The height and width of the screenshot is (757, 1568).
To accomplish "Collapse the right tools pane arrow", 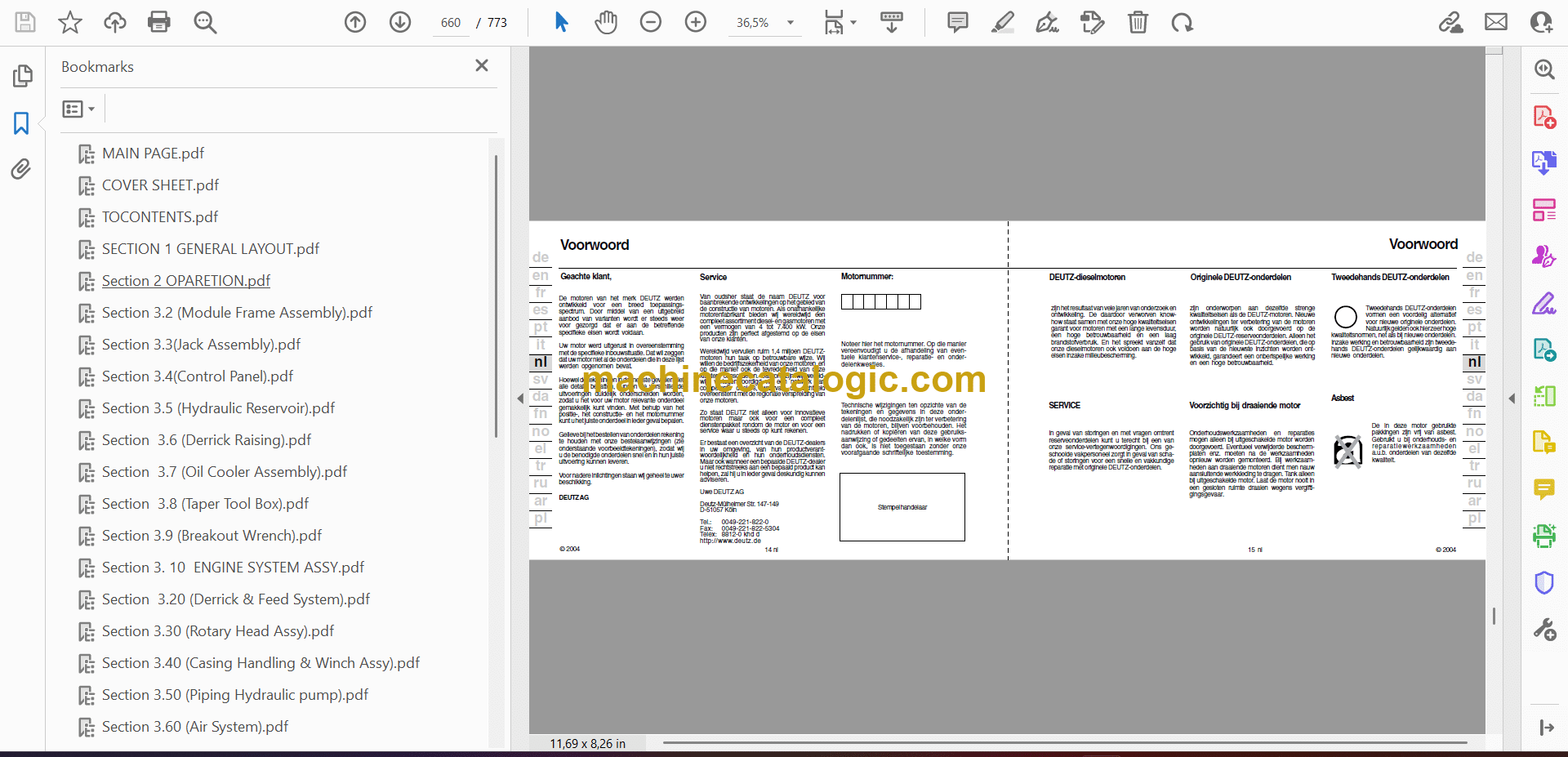I will pyautogui.click(x=1512, y=399).
